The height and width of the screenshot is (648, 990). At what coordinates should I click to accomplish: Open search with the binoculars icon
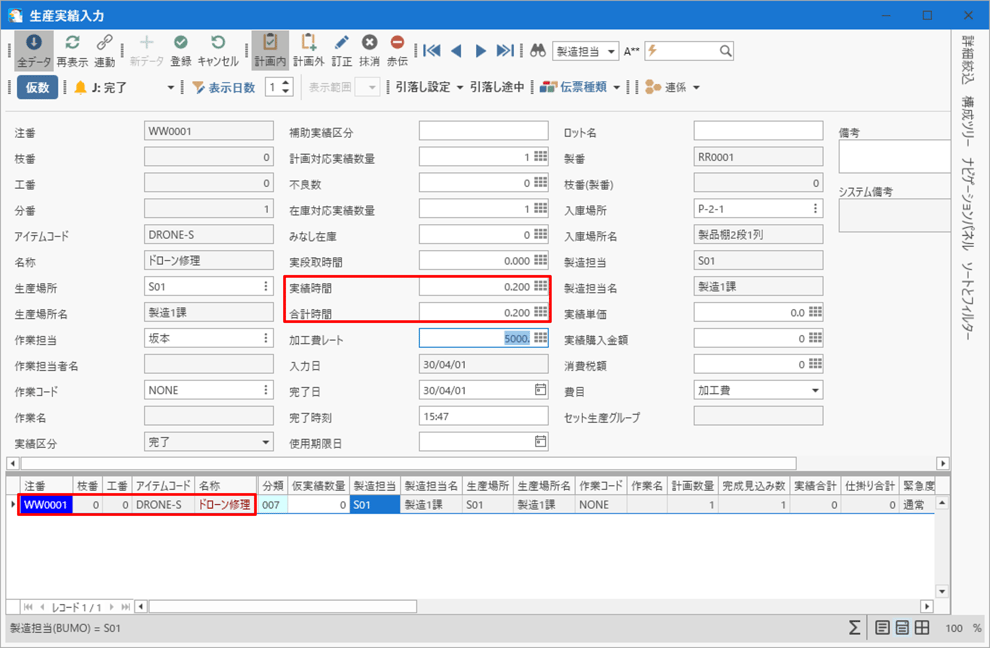pos(537,51)
